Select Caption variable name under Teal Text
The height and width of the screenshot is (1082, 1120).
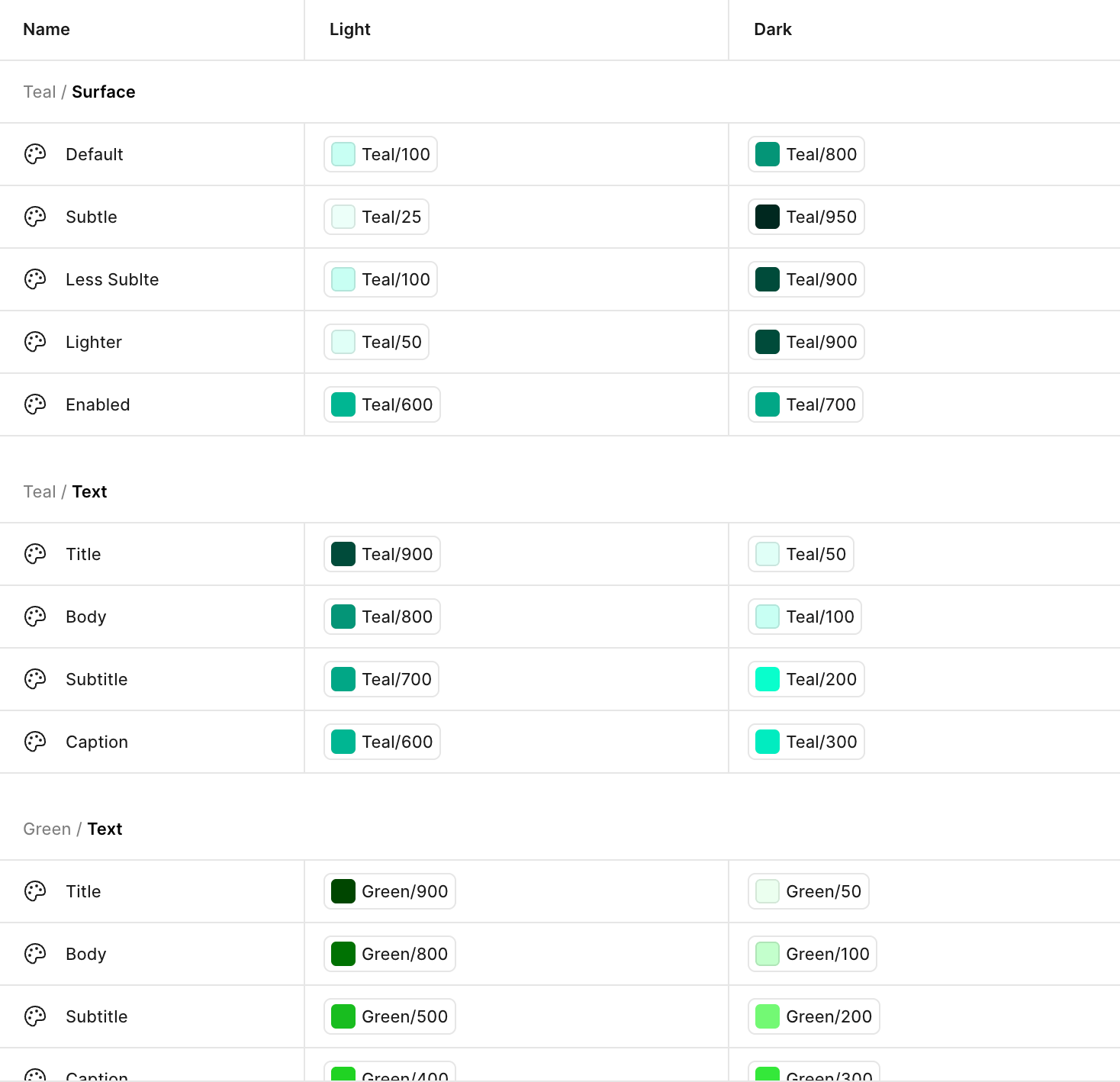[x=97, y=742]
